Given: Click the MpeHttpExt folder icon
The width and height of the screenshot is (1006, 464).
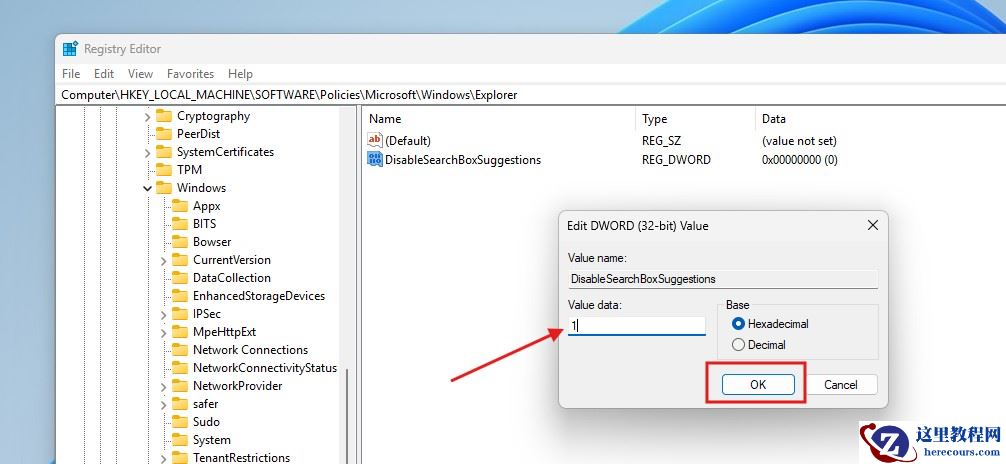Looking at the screenshot, I should coord(180,332).
